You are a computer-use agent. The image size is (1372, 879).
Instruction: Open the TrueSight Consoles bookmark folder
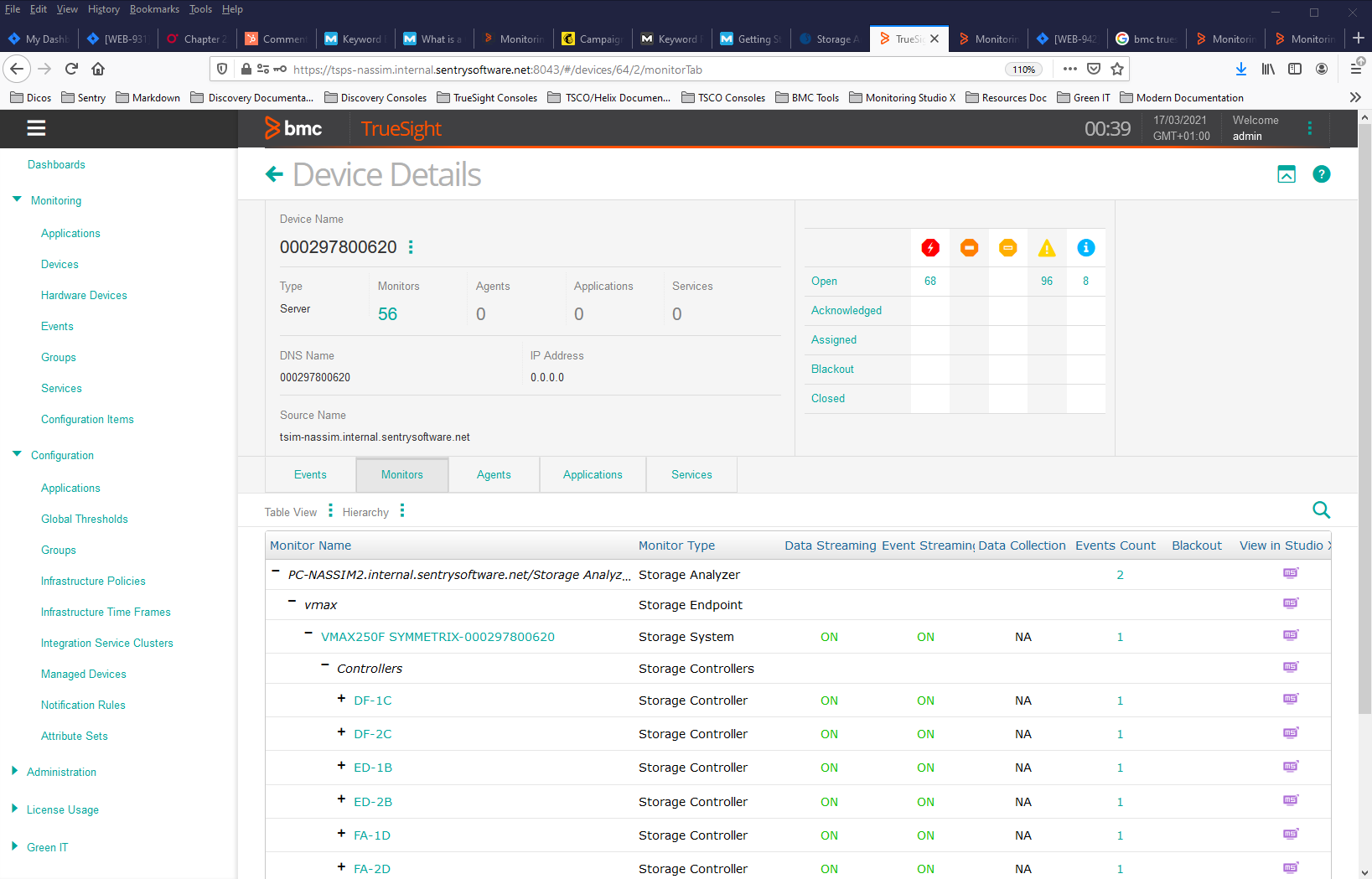[x=487, y=98]
